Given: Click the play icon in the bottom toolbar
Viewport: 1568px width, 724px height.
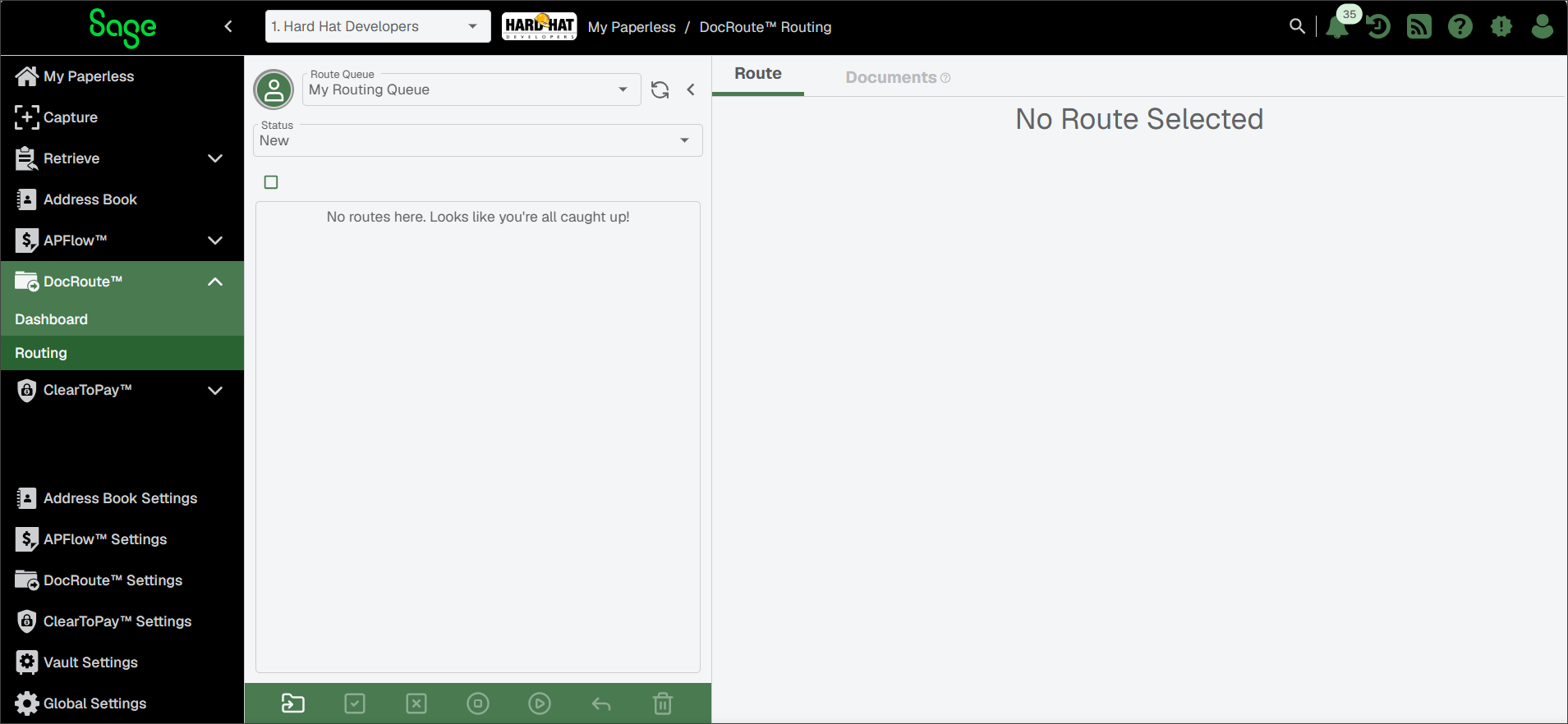Looking at the screenshot, I should pos(540,703).
